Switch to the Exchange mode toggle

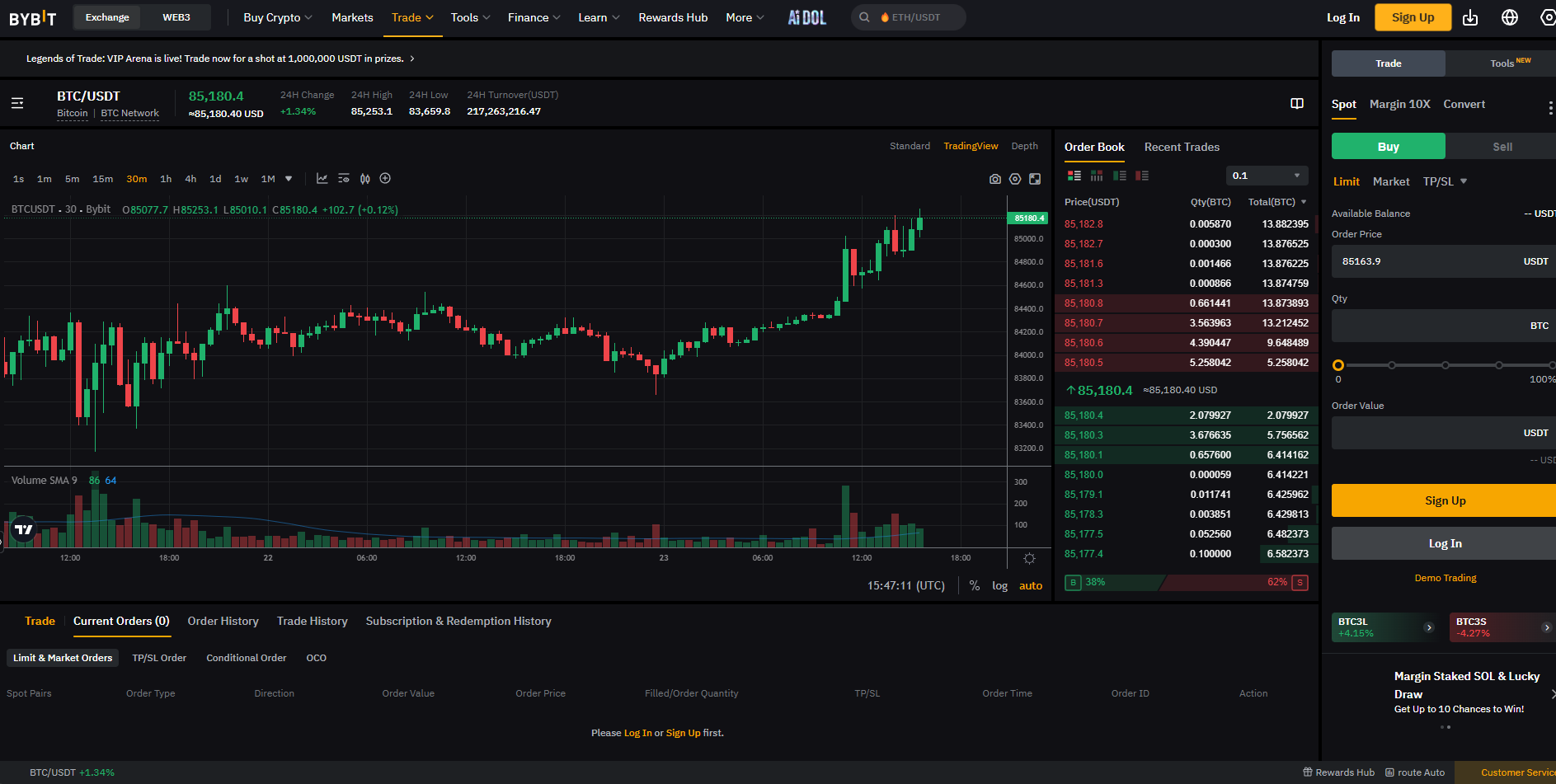pyautogui.click(x=107, y=17)
